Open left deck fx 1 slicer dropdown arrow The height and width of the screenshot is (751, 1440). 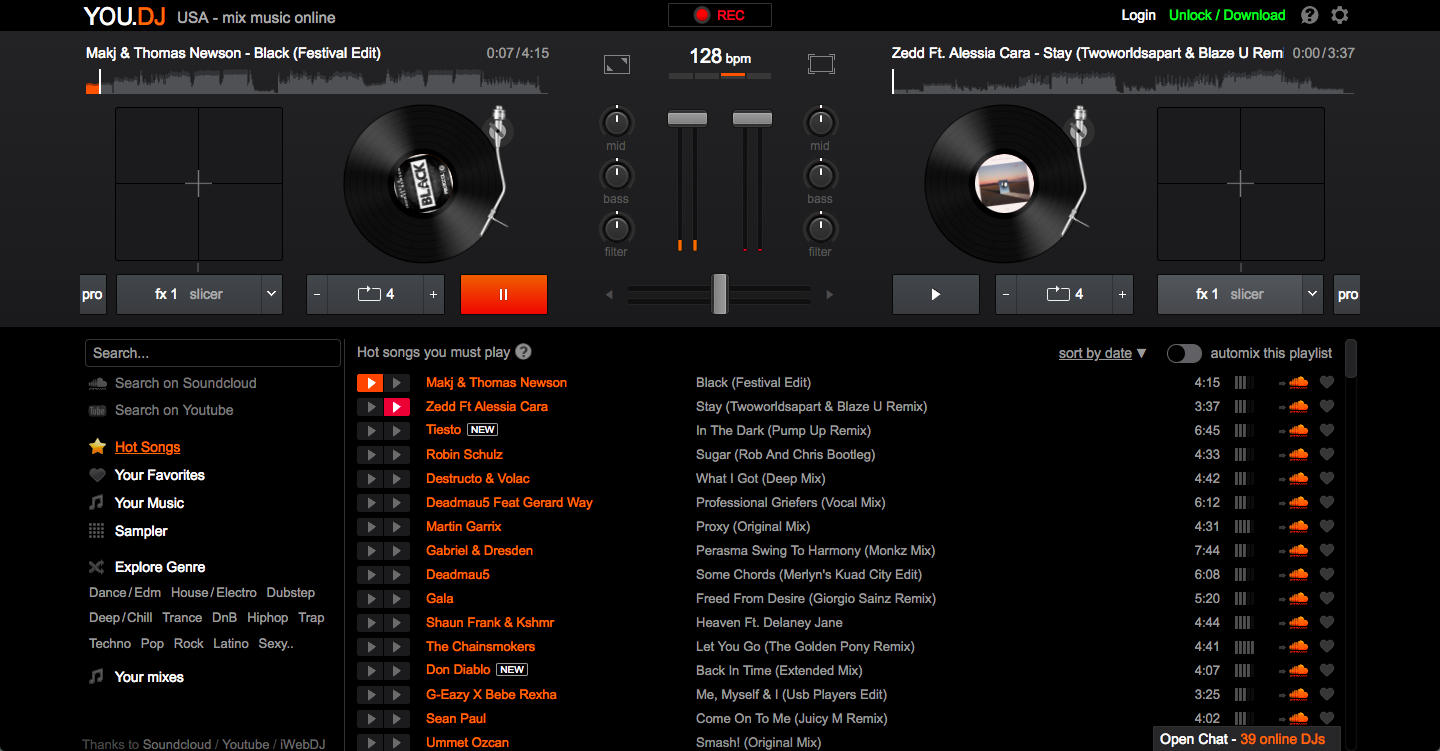pyautogui.click(x=271, y=295)
